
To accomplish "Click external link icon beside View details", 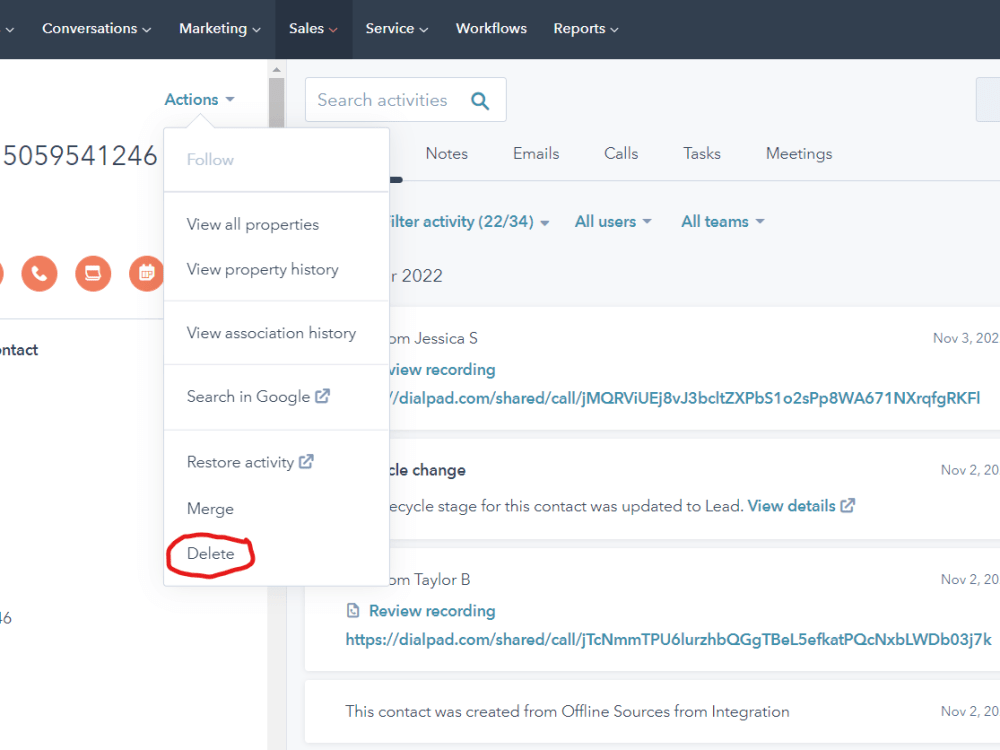I will click(x=848, y=506).
